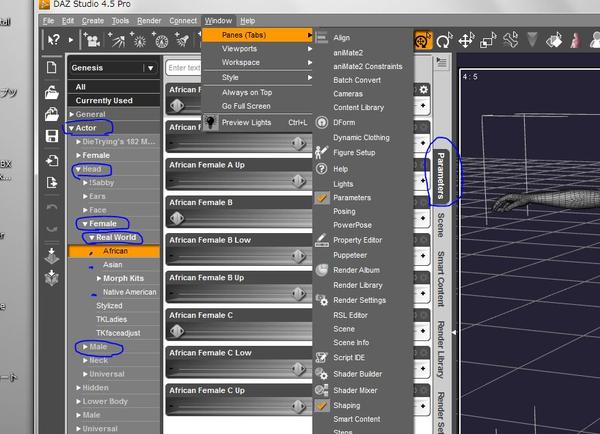Activate the What's This help cursor
Viewport: 600px width, 434px height.
54,39
